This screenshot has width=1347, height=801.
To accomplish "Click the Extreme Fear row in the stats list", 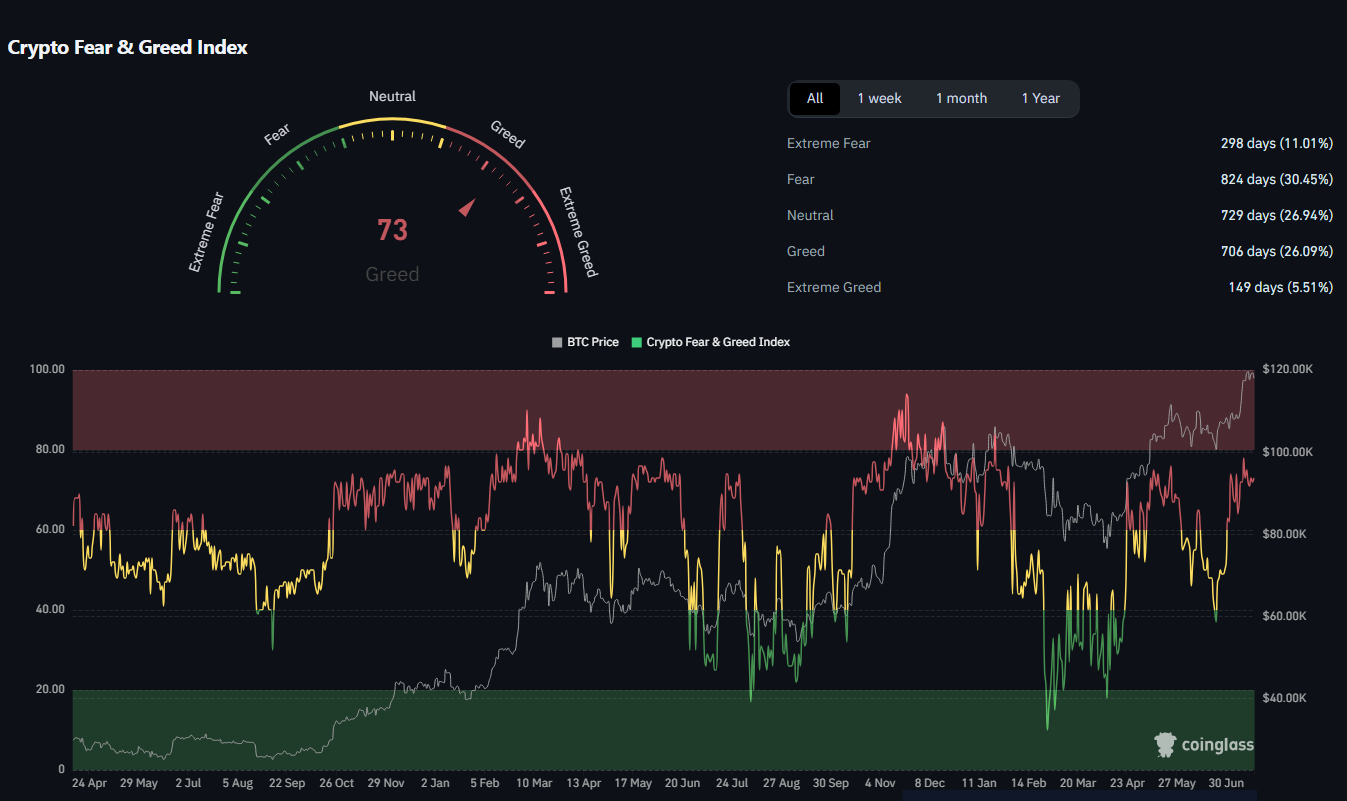I will coord(1060,143).
